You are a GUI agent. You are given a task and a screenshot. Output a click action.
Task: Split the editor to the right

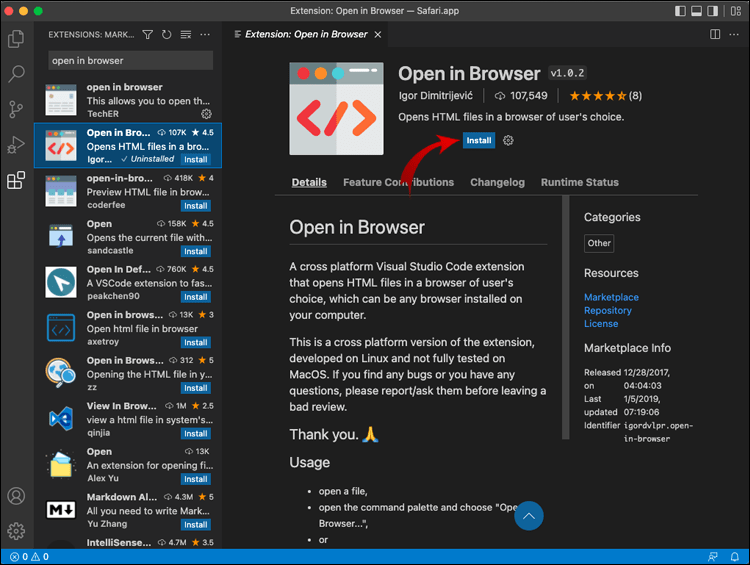[x=715, y=34]
